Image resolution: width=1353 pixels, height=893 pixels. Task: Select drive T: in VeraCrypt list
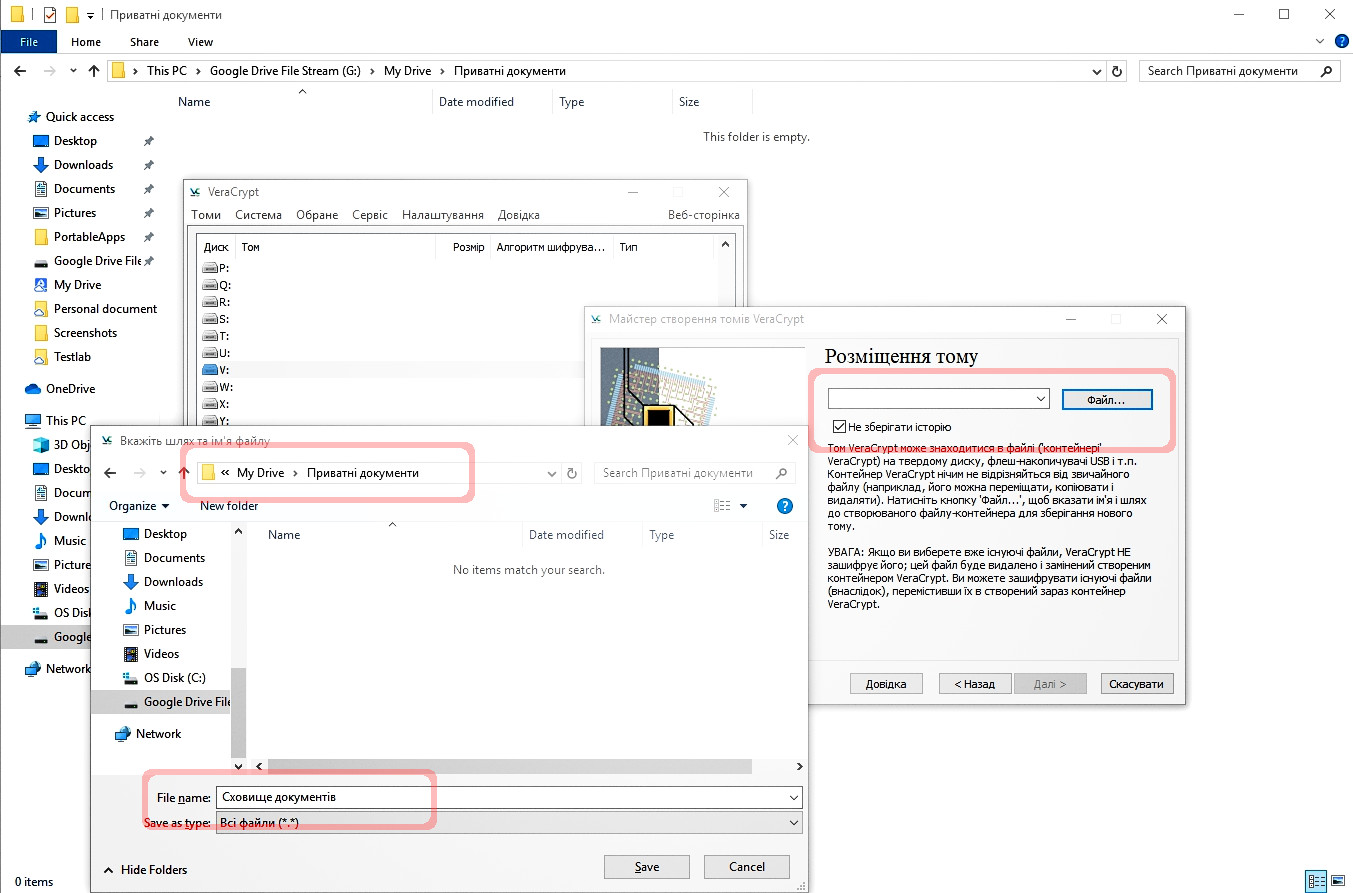(x=216, y=336)
